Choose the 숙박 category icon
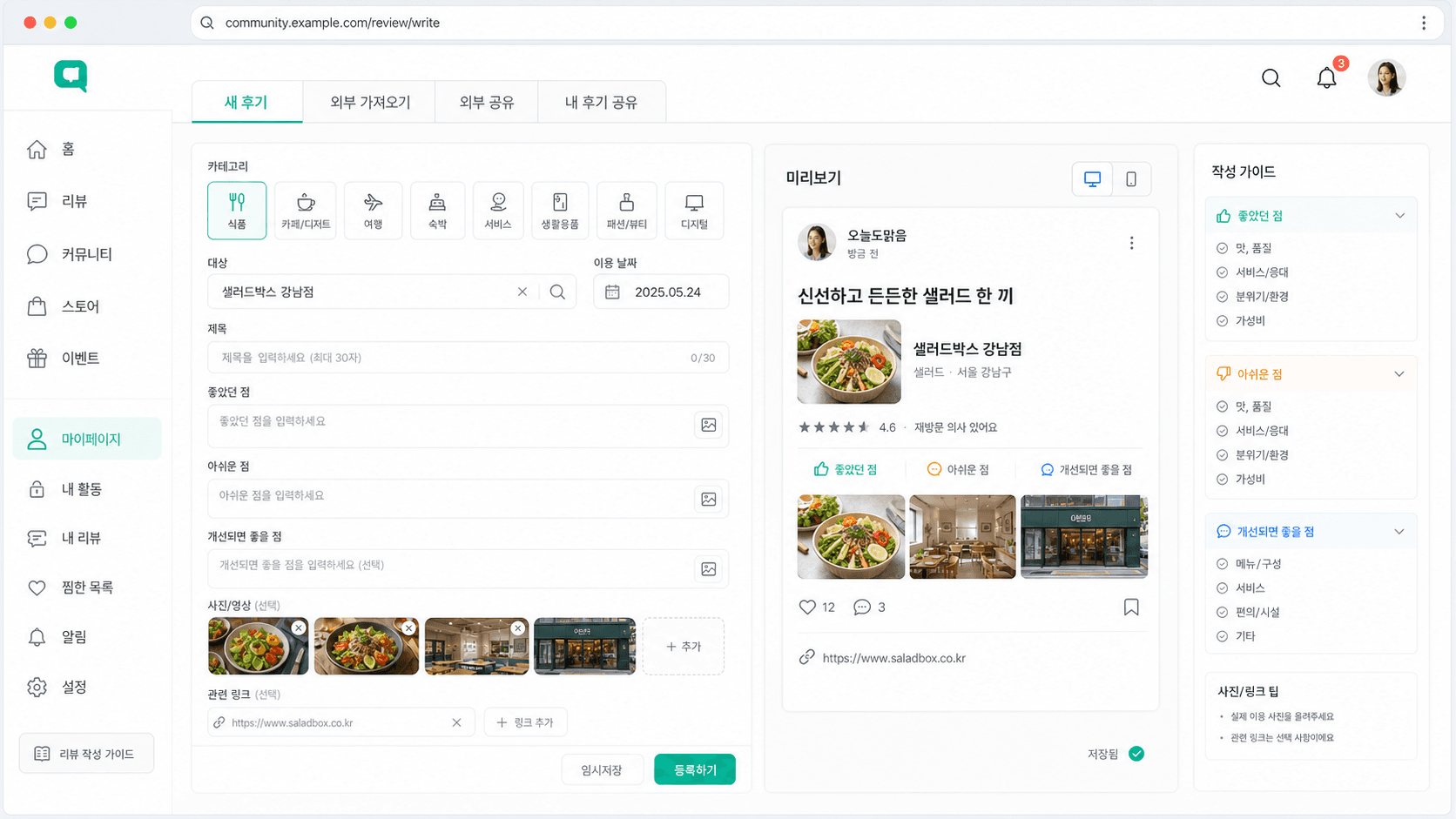Image resolution: width=1456 pixels, height=819 pixels. coord(437,210)
